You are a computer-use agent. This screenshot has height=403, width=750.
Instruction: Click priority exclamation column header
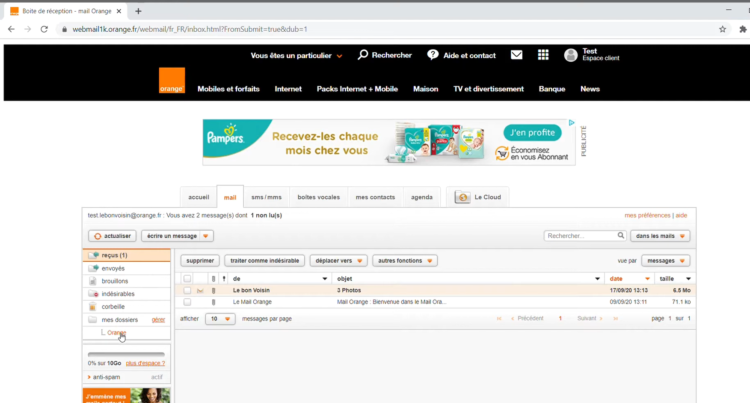tap(224, 279)
